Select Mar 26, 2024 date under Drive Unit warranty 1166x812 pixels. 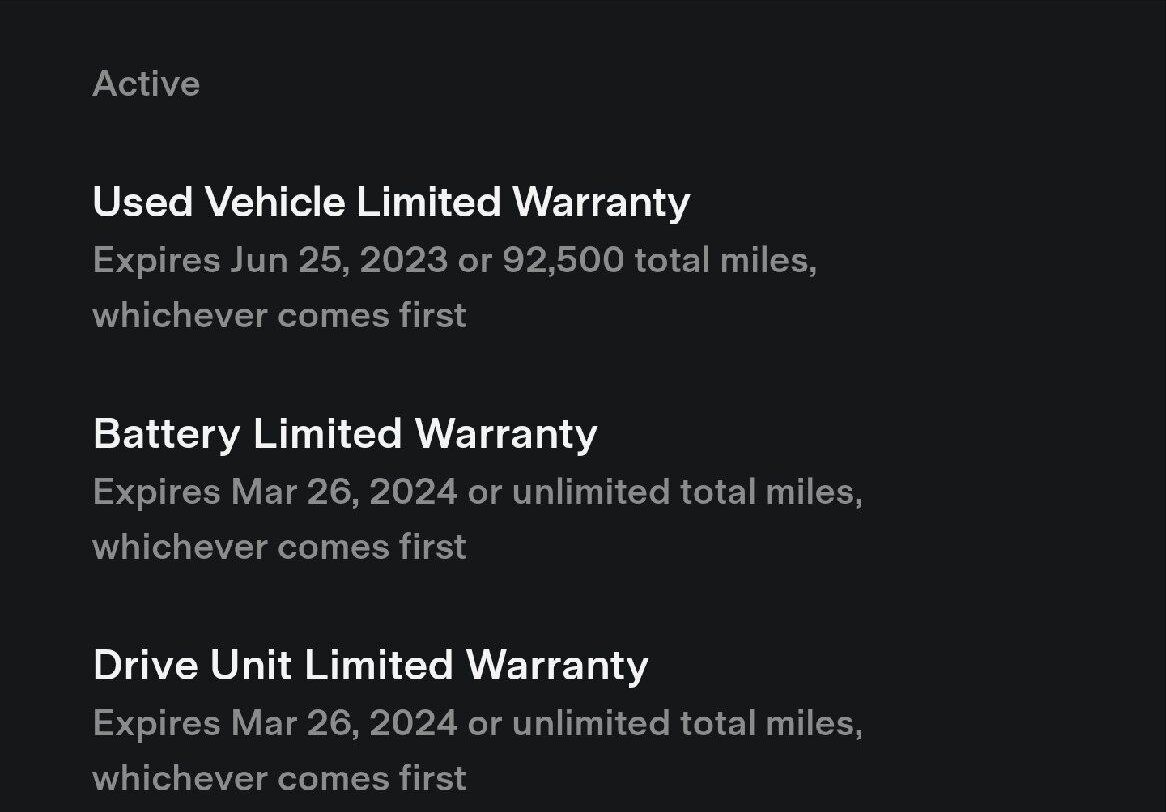(x=344, y=724)
